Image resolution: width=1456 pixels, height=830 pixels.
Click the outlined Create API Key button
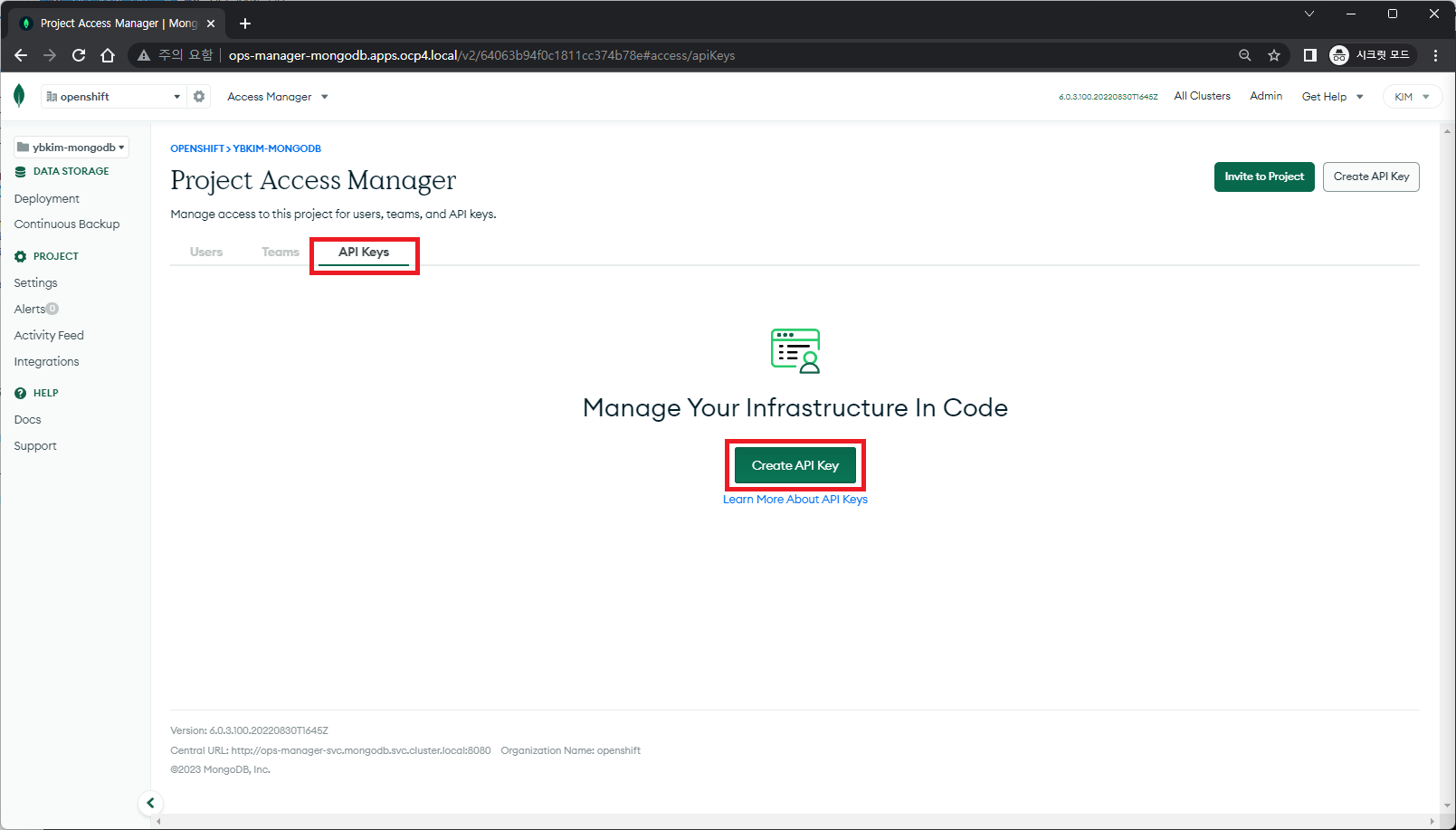point(1371,176)
